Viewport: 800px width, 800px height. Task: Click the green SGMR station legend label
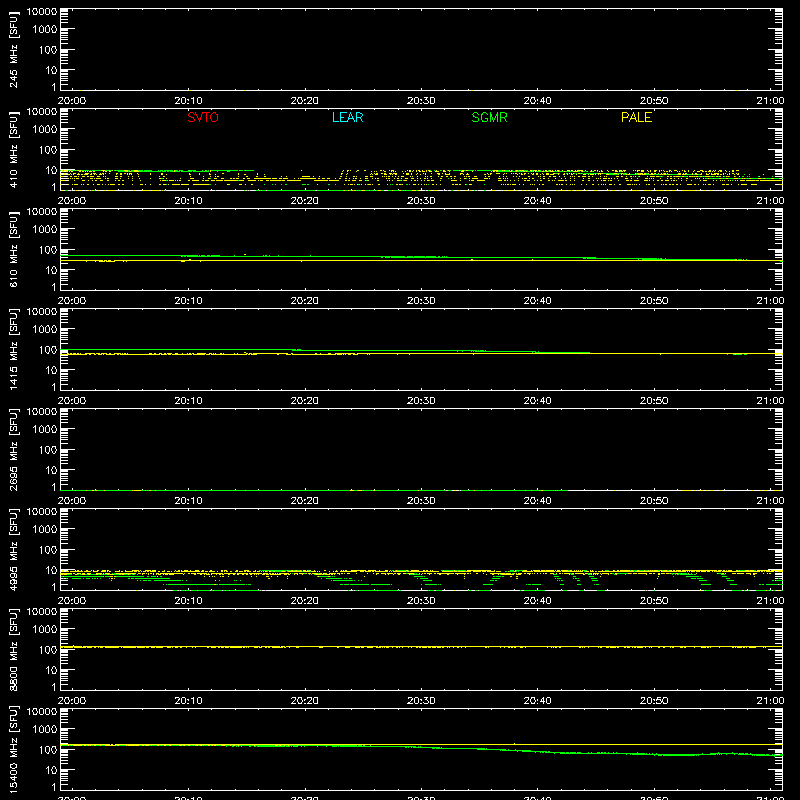pos(489,117)
